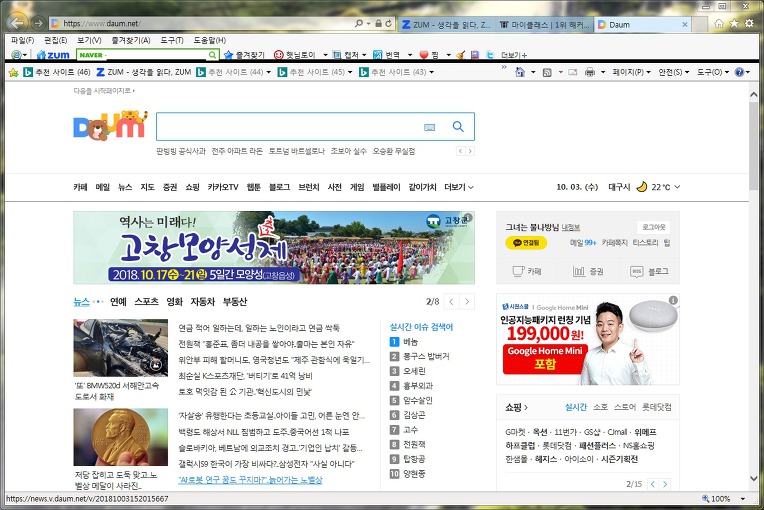The image size is (764, 510).
Task: Click the blue help question-mark icon
Action: pos(739,72)
